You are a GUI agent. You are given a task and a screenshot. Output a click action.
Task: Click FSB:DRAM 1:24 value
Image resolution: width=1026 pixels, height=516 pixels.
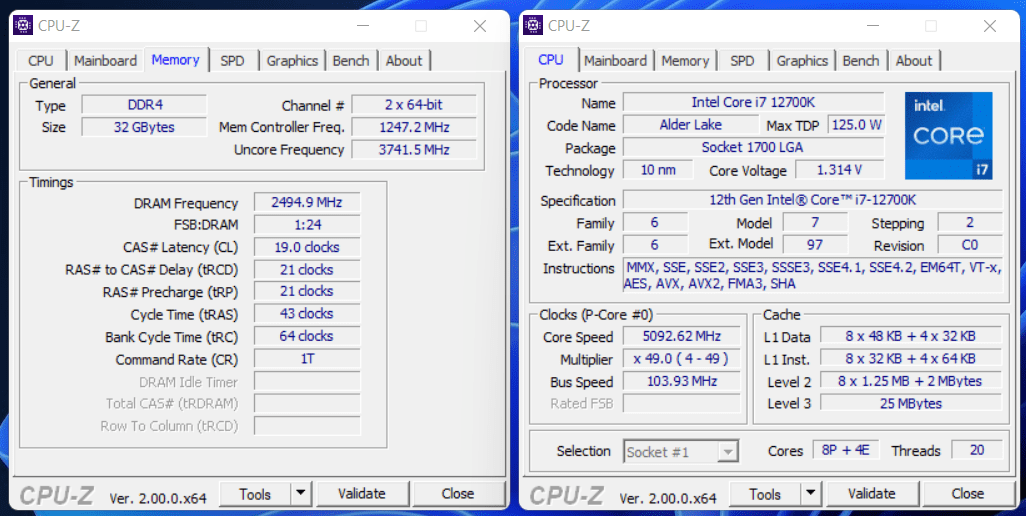click(x=307, y=225)
